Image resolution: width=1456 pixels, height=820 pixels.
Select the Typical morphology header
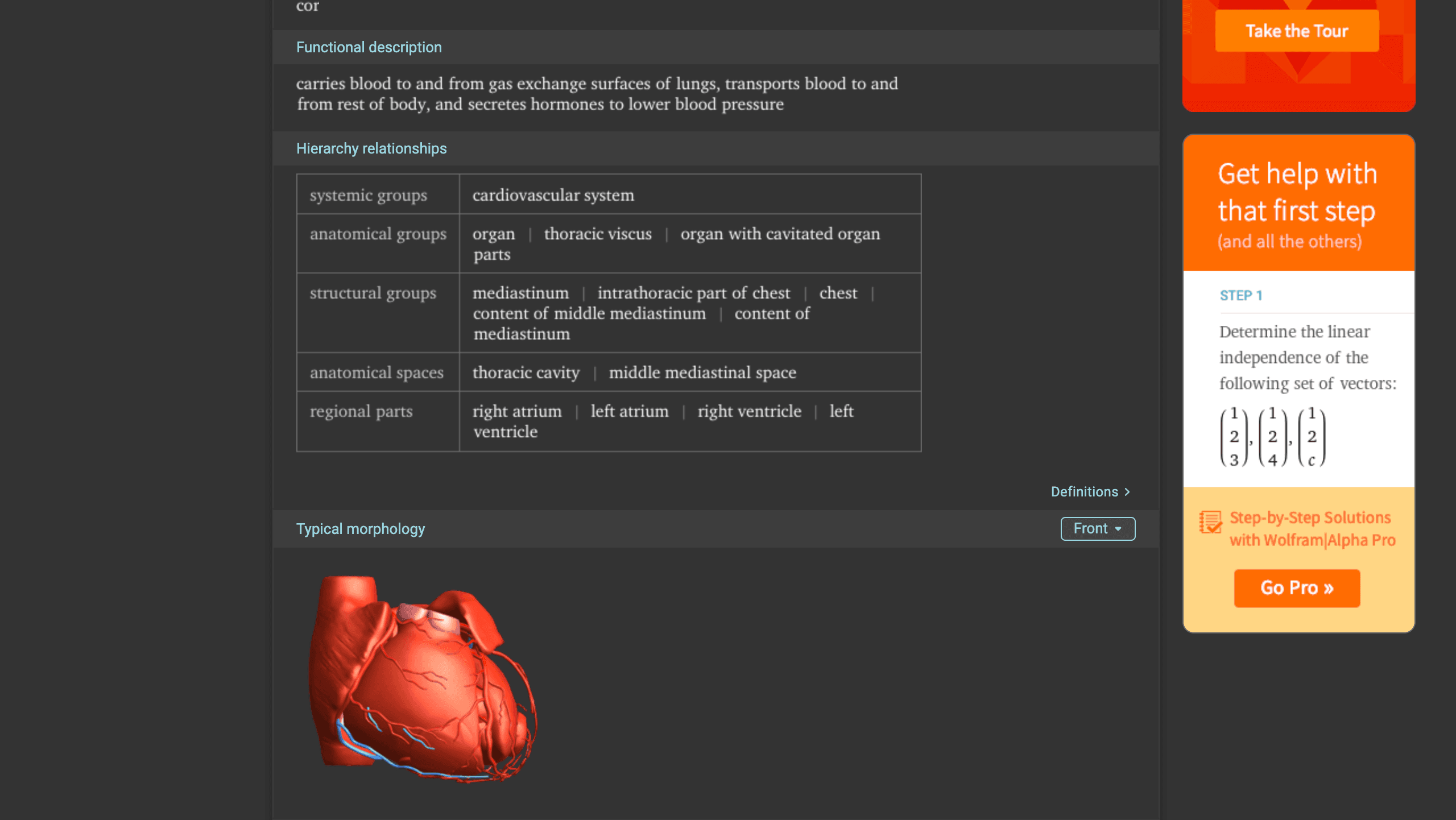click(361, 528)
